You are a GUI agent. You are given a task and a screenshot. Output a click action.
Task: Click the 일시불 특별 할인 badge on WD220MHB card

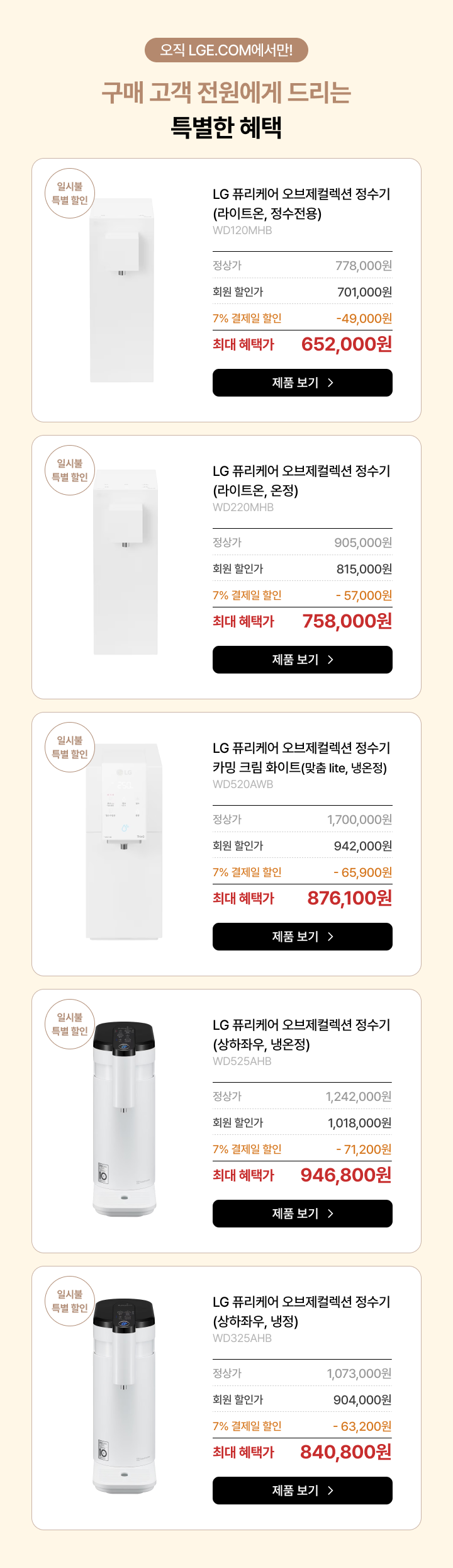[x=70, y=470]
